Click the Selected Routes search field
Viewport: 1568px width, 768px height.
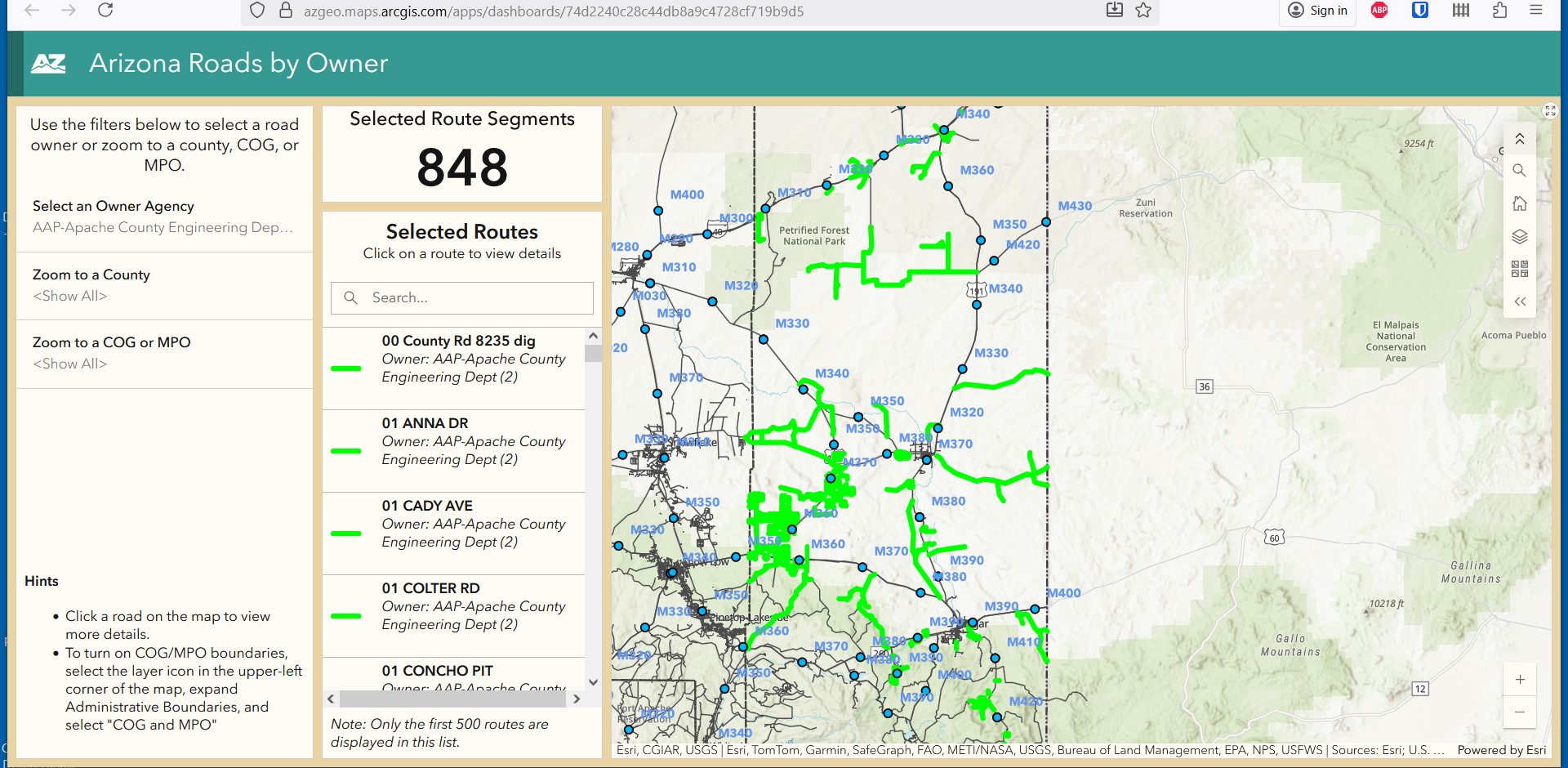point(462,298)
